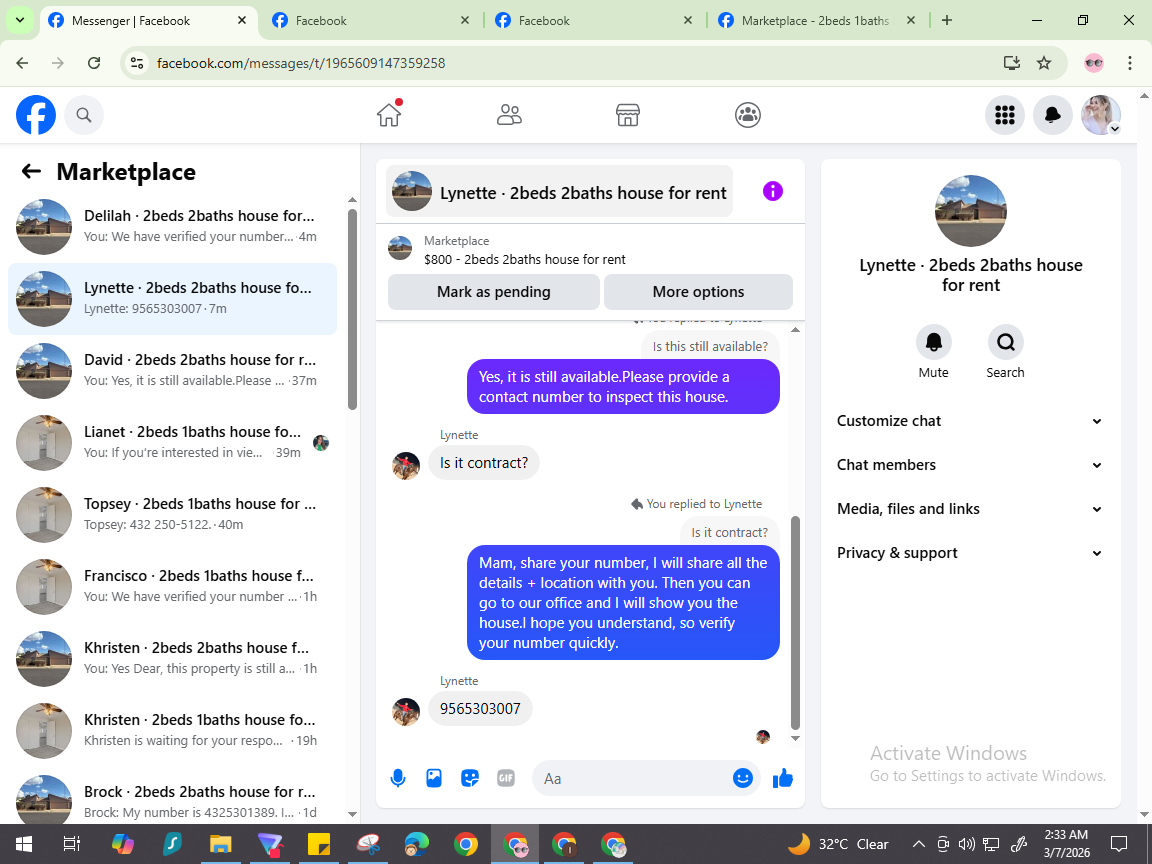
Task: Switch to the third Facebook tab
Action: click(593, 21)
